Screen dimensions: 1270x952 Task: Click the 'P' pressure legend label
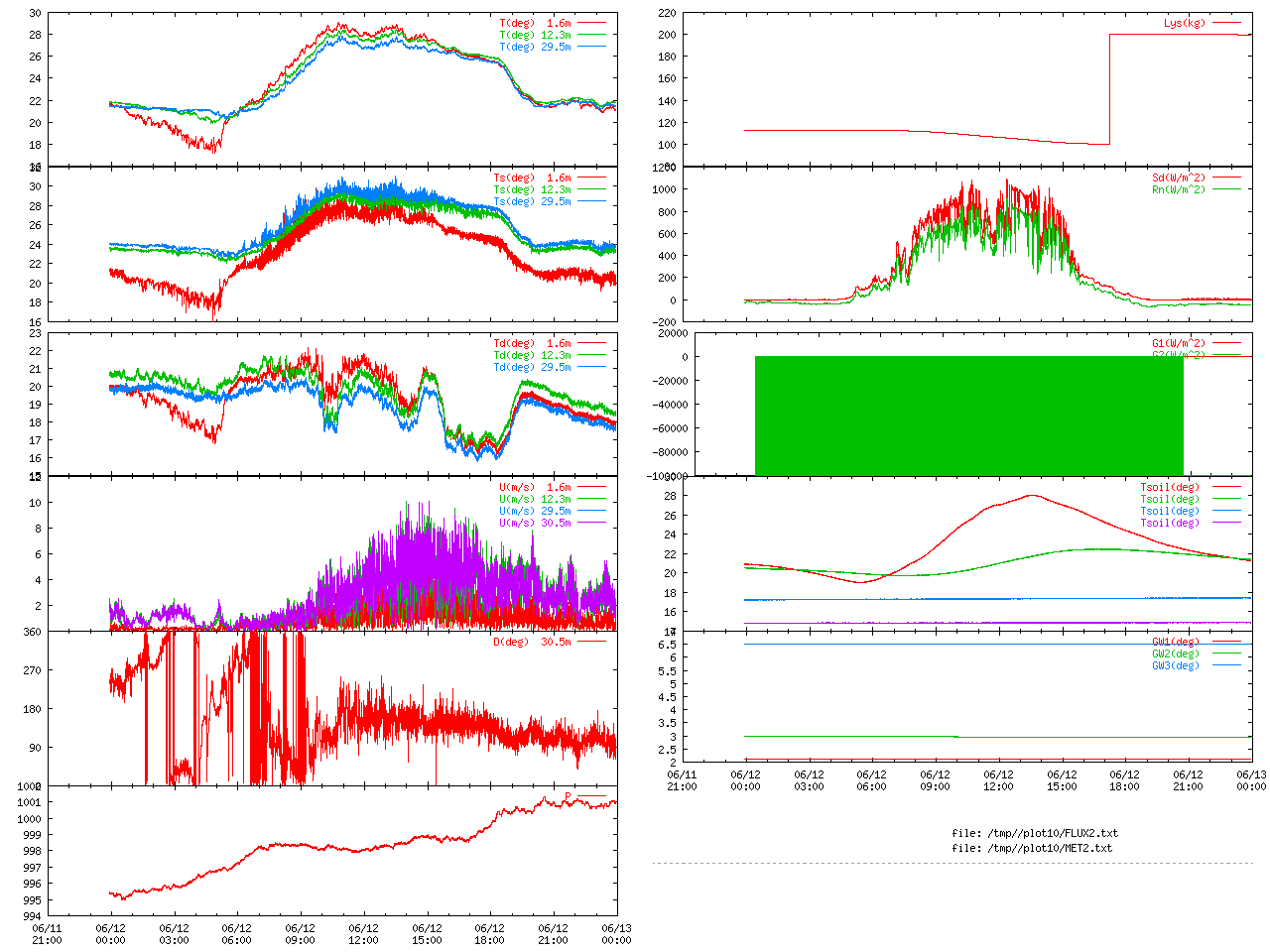568,796
